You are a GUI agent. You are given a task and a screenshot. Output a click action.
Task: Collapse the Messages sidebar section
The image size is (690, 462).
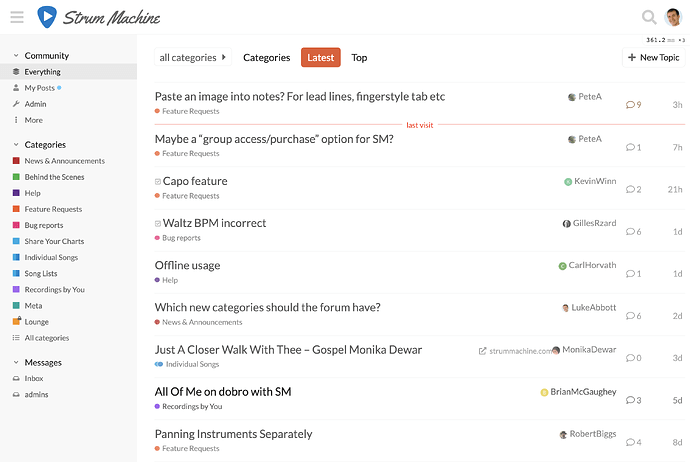[16, 362]
